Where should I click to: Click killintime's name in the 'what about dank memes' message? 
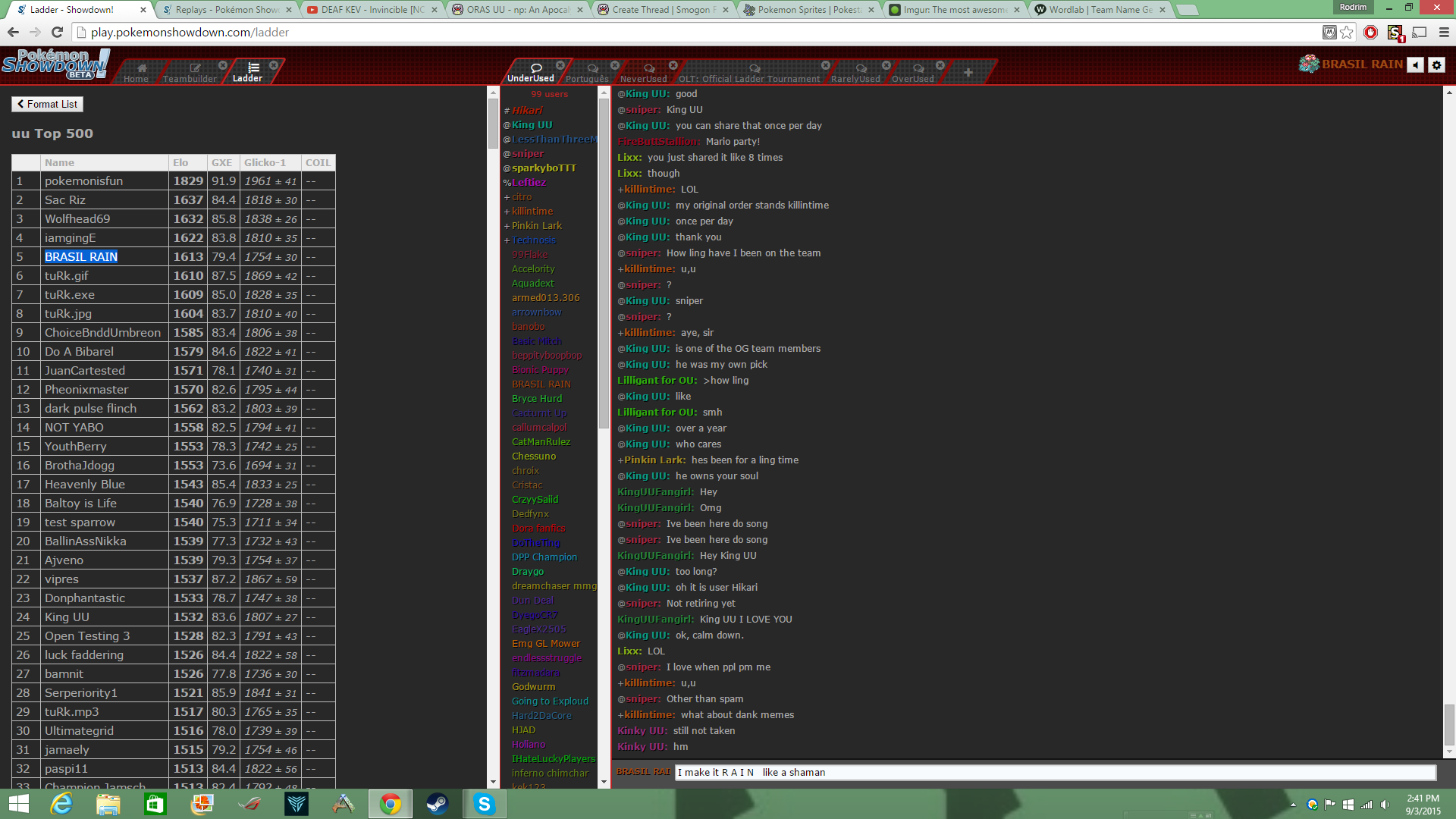coord(648,714)
